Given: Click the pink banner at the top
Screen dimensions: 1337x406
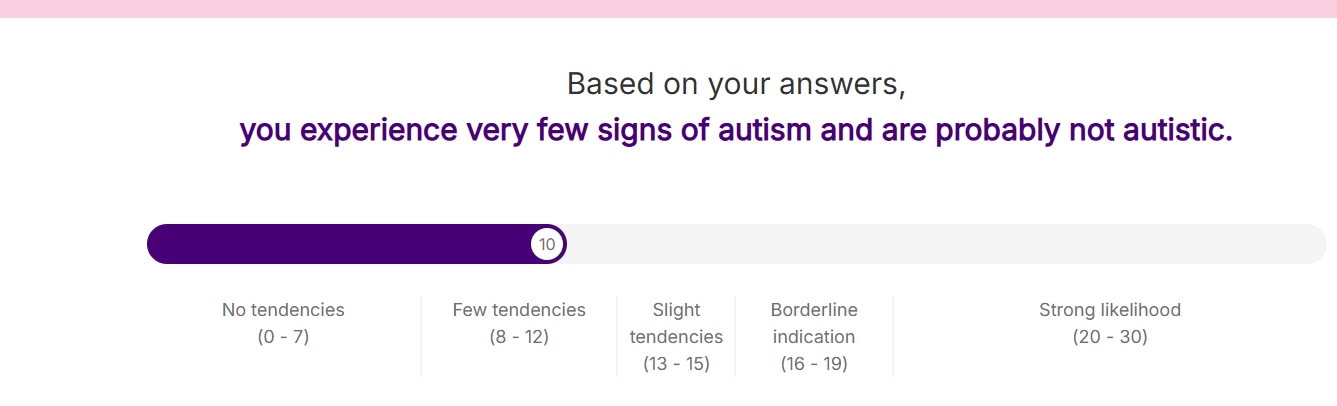Looking at the screenshot, I should point(668,8).
